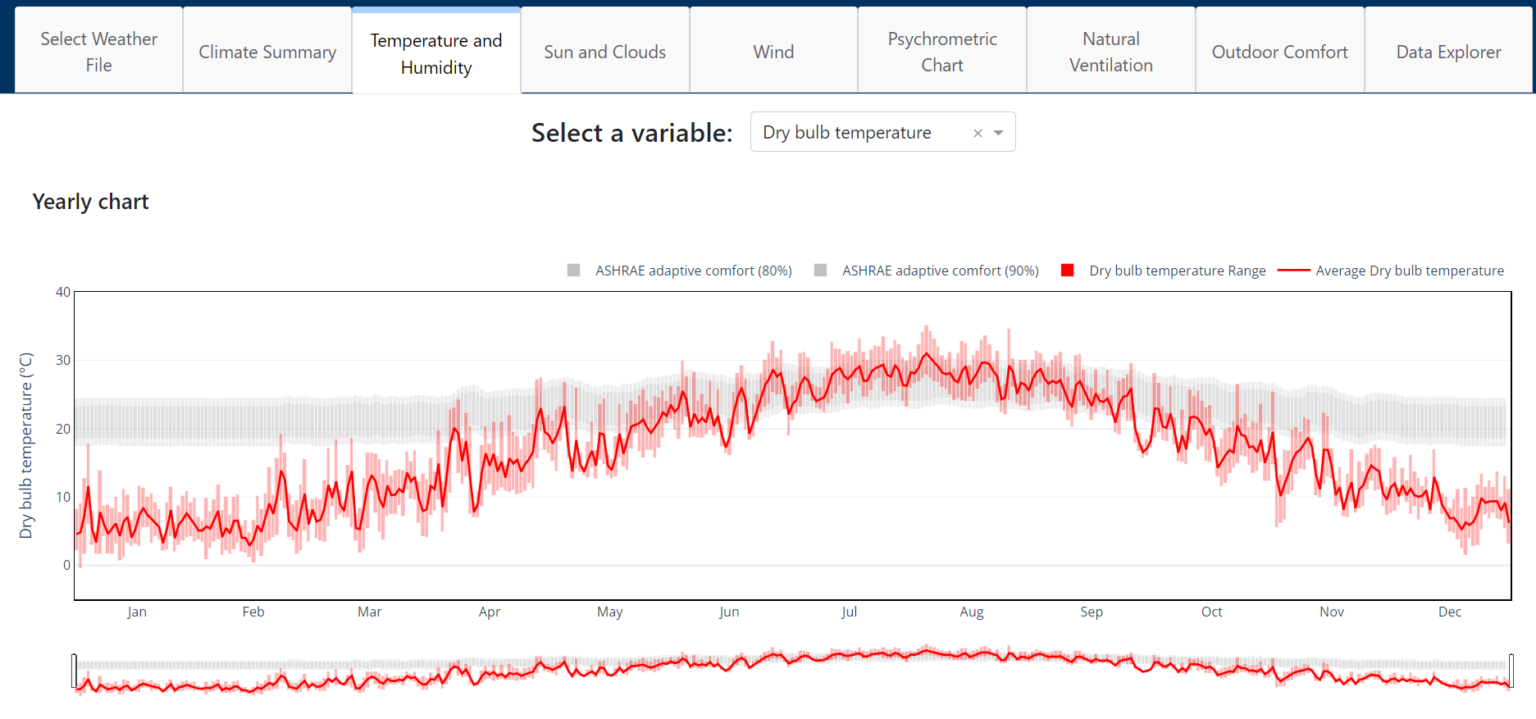Expand the Dry bulb temperature dropdown list

point(998,131)
